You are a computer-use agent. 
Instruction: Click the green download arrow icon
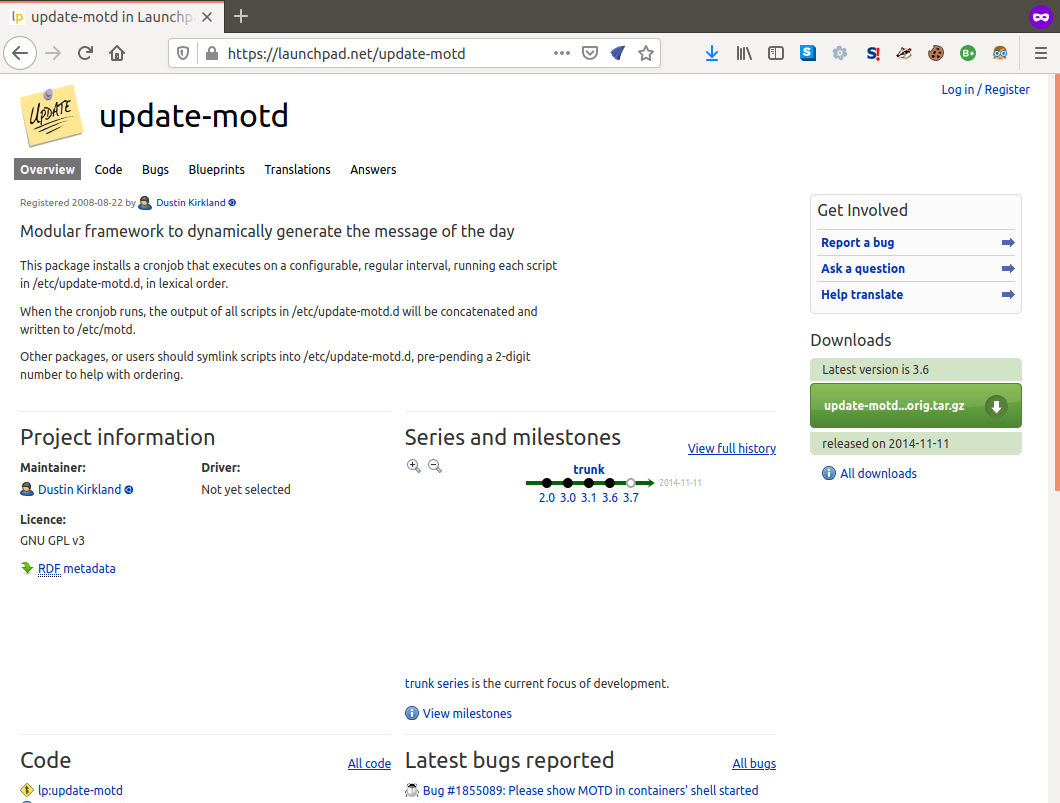point(996,406)
